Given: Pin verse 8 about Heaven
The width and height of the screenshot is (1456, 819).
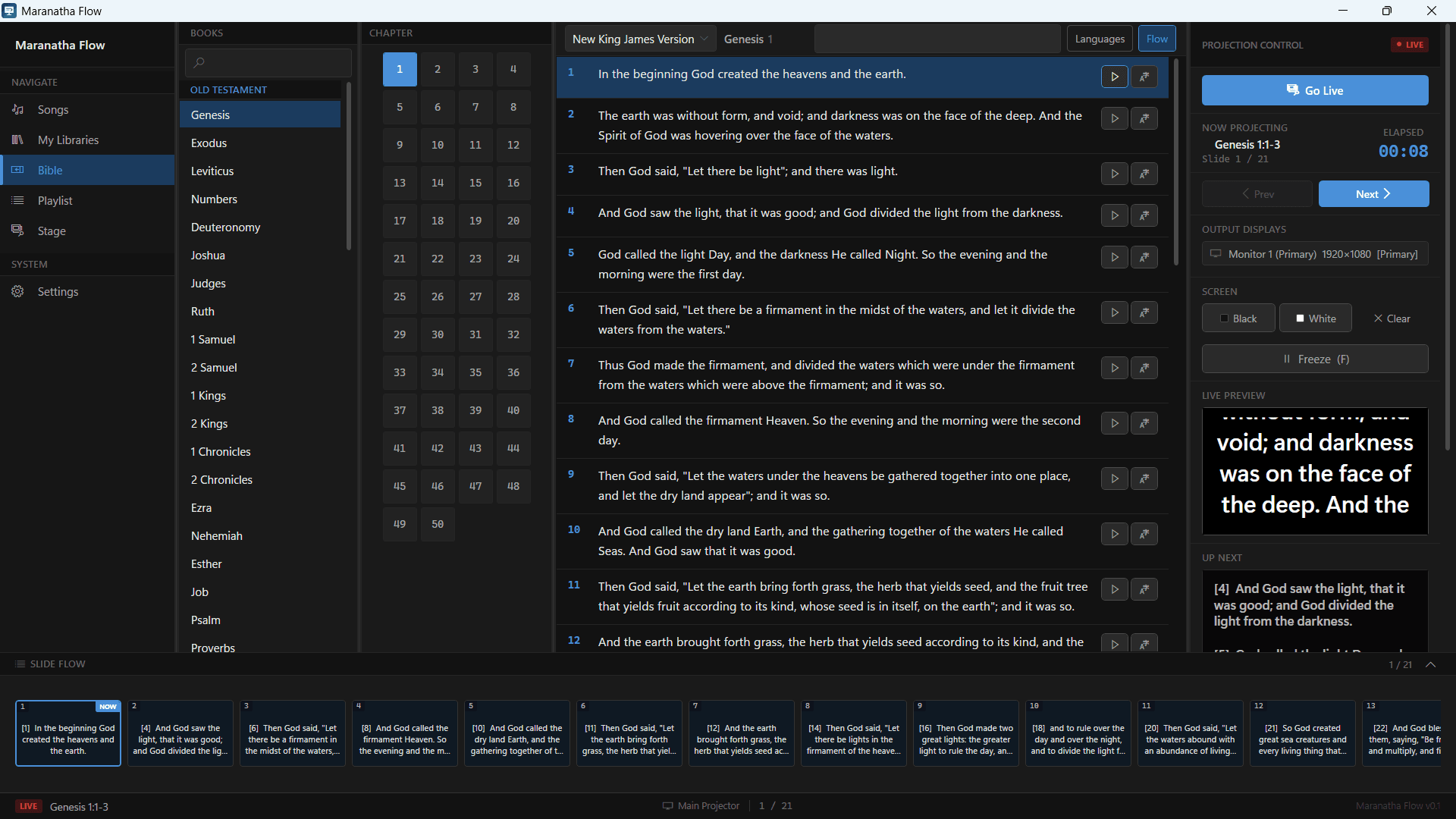Looking at the screenshot, I should click(x=1144, y=423).
